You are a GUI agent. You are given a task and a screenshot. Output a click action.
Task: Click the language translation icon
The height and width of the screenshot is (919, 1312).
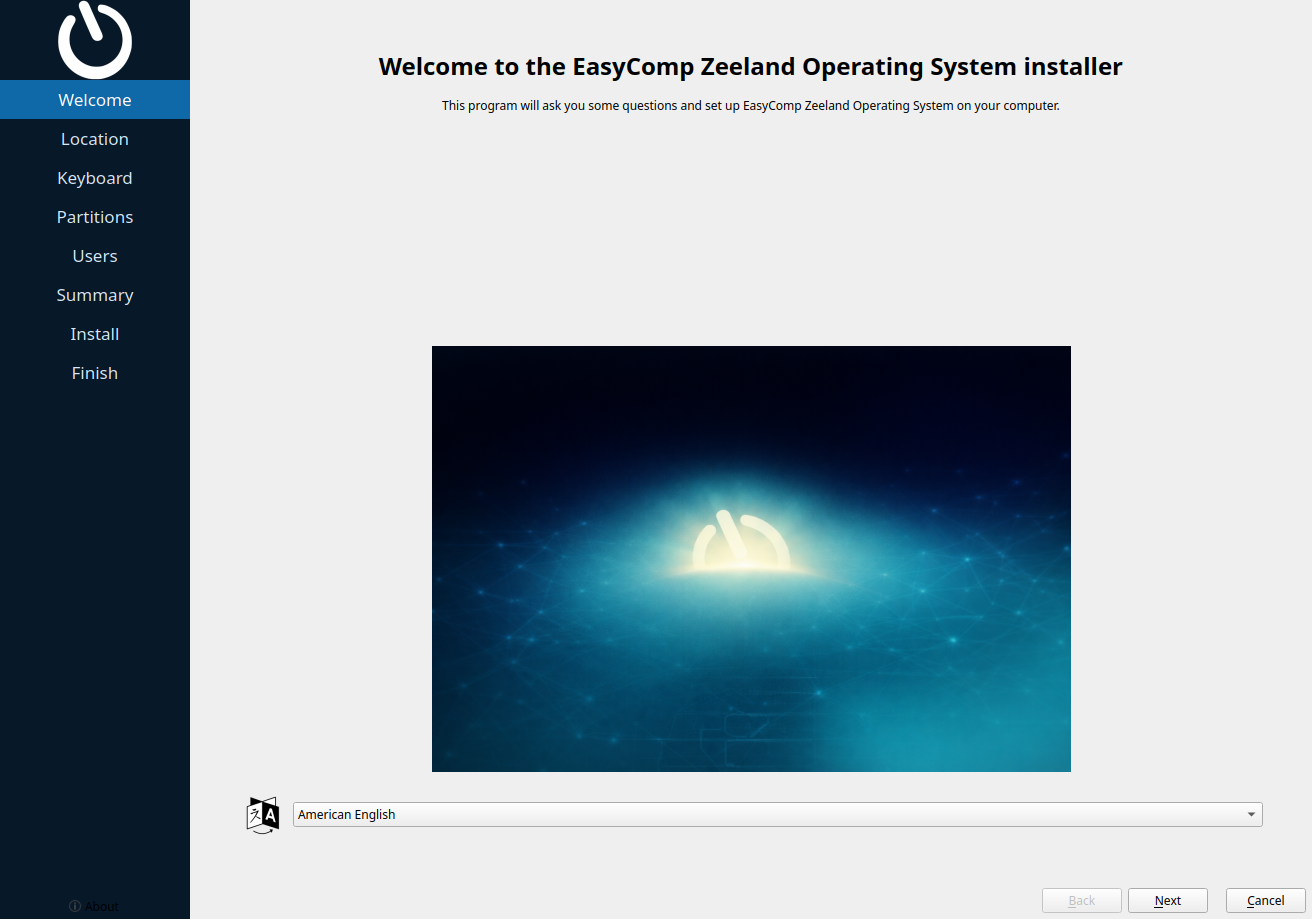(262, 815)
